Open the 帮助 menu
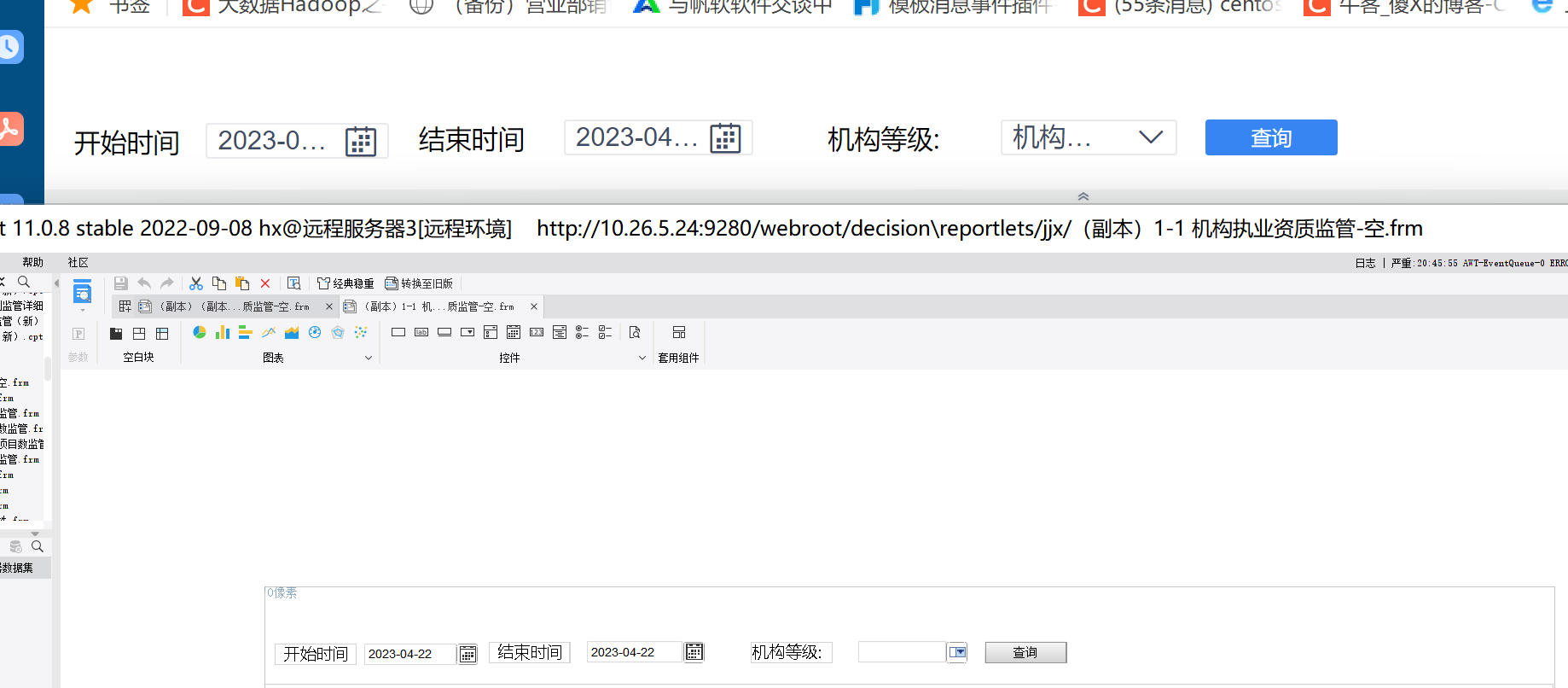Screen dimensions: 1568x688 (x=33, y=263)
